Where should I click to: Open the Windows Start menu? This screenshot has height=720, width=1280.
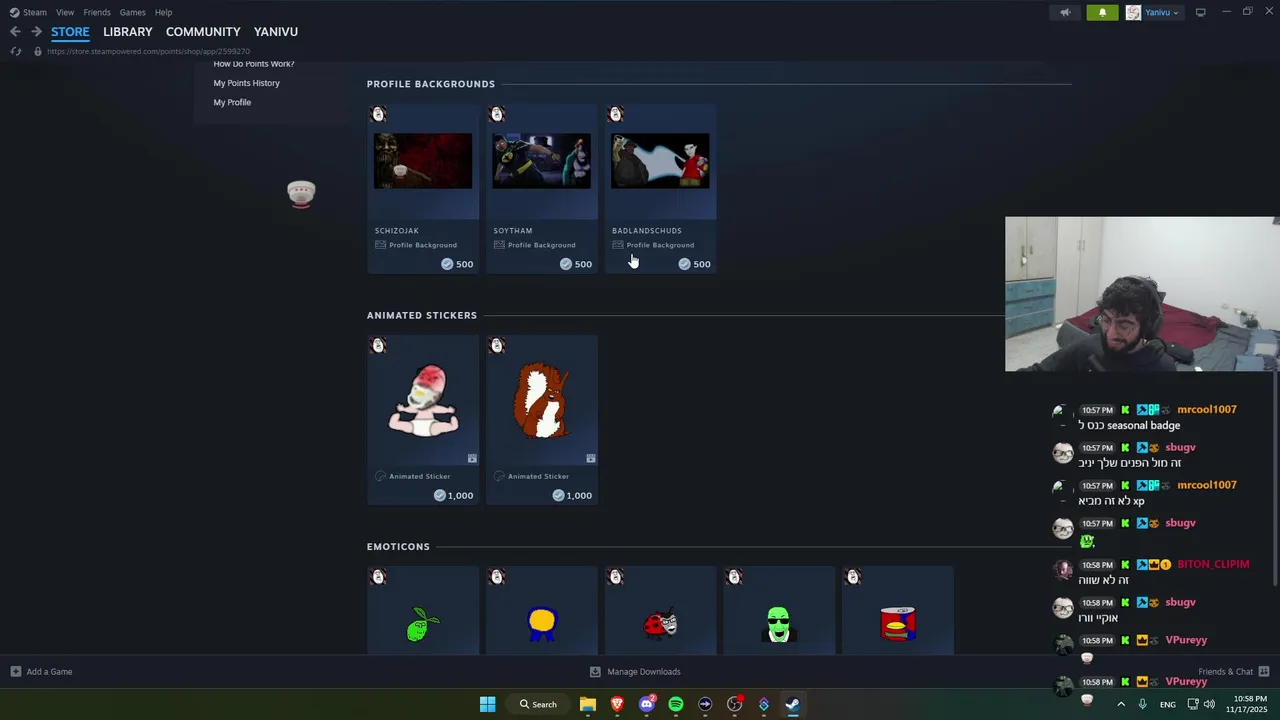487,704
